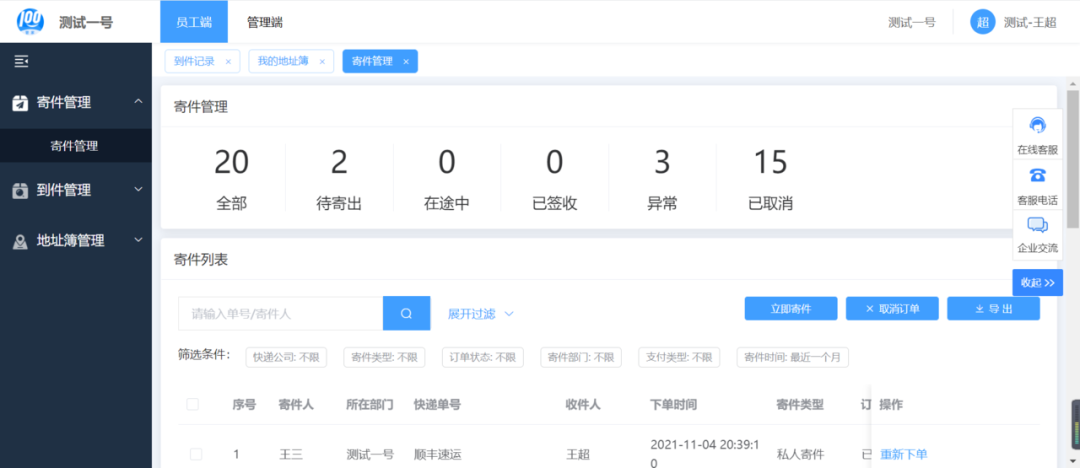The width and height of the screenshot is (1080, 468).
Task: Click 测试一号 company name in top right
Action: 912,22
